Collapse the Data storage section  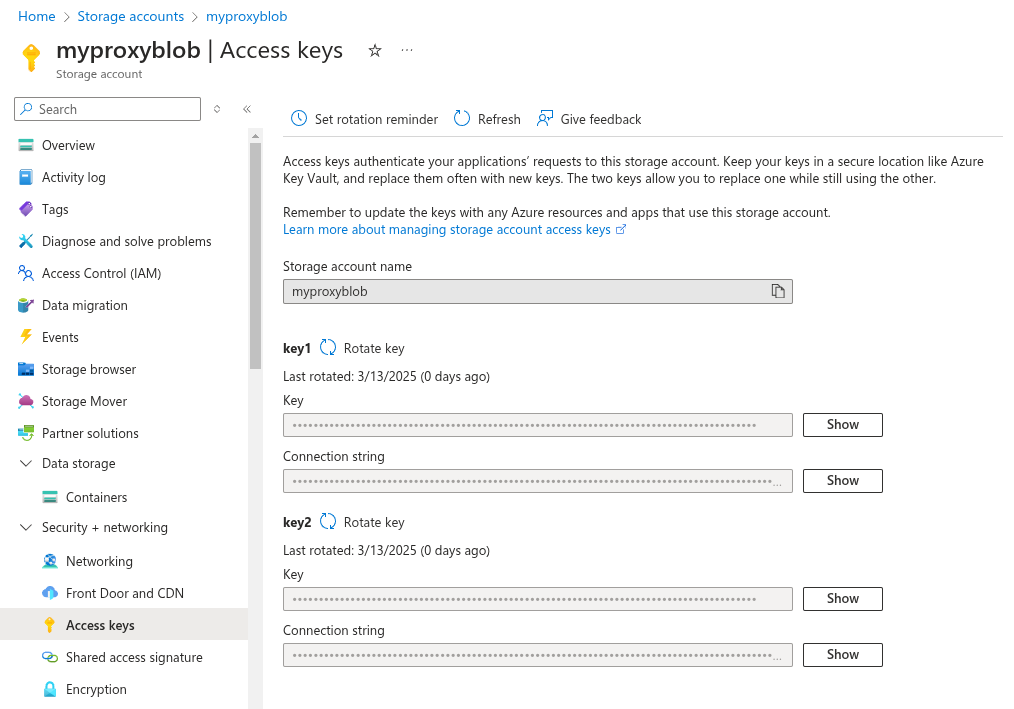pyautogui.click(x=26, y=463)
